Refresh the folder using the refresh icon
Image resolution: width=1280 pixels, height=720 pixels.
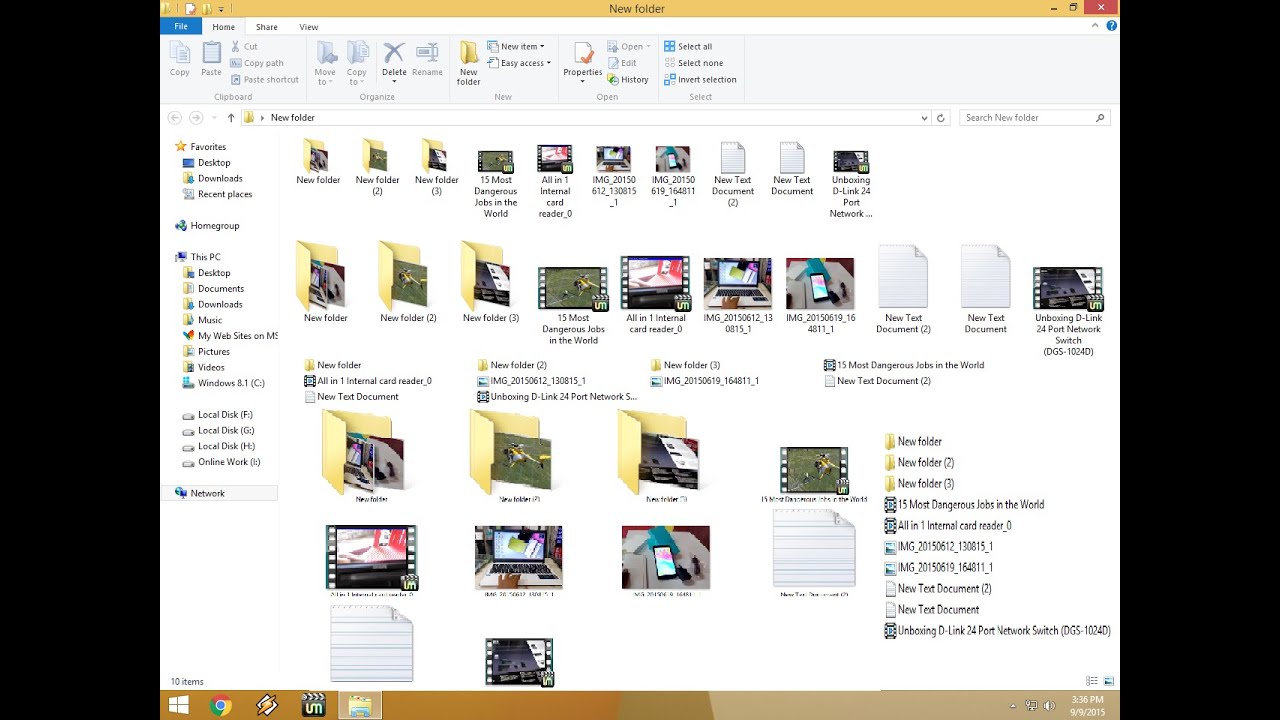(940, 117)
